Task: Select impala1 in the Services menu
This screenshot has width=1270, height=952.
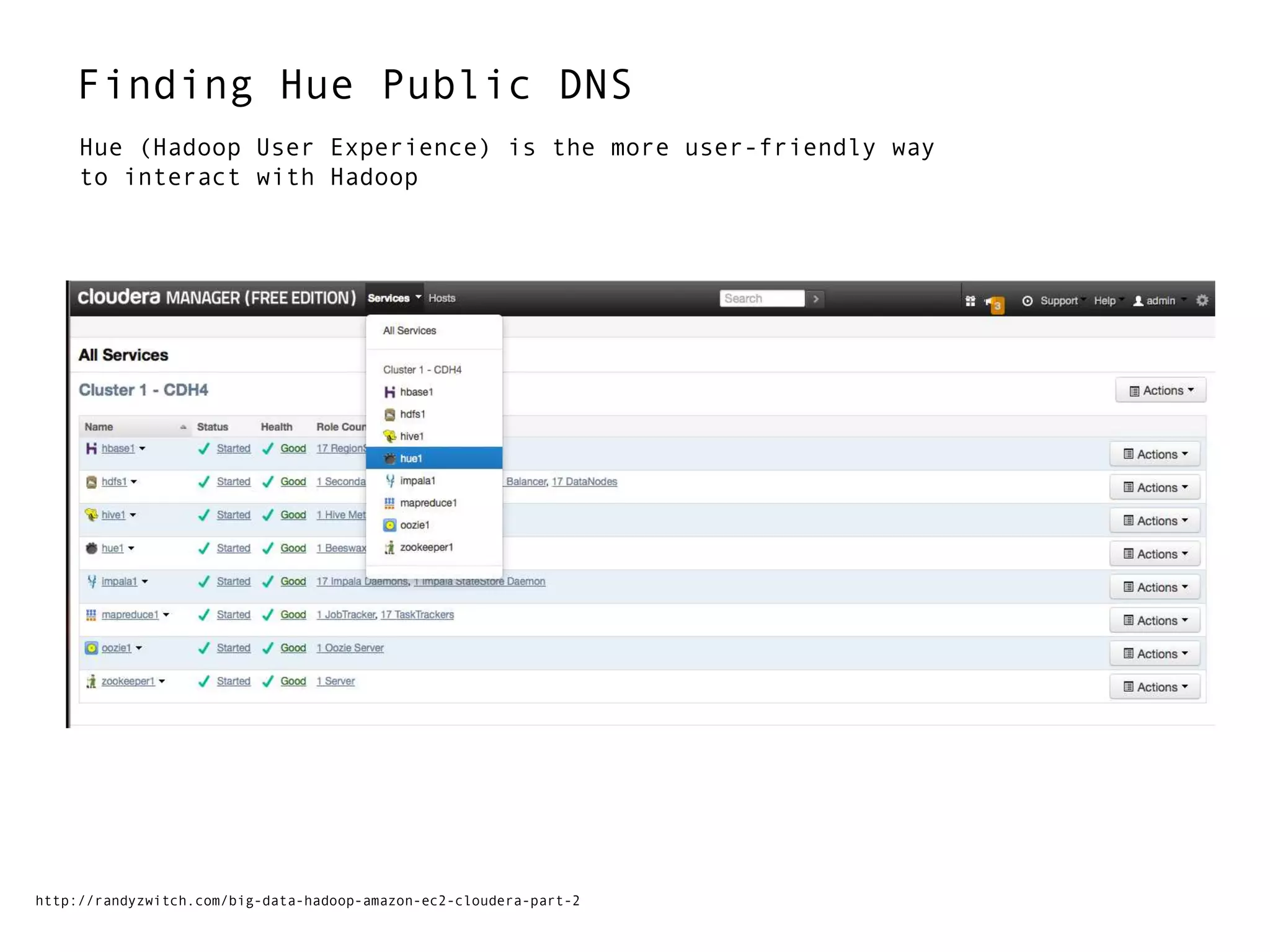Action: pos(434,480)
